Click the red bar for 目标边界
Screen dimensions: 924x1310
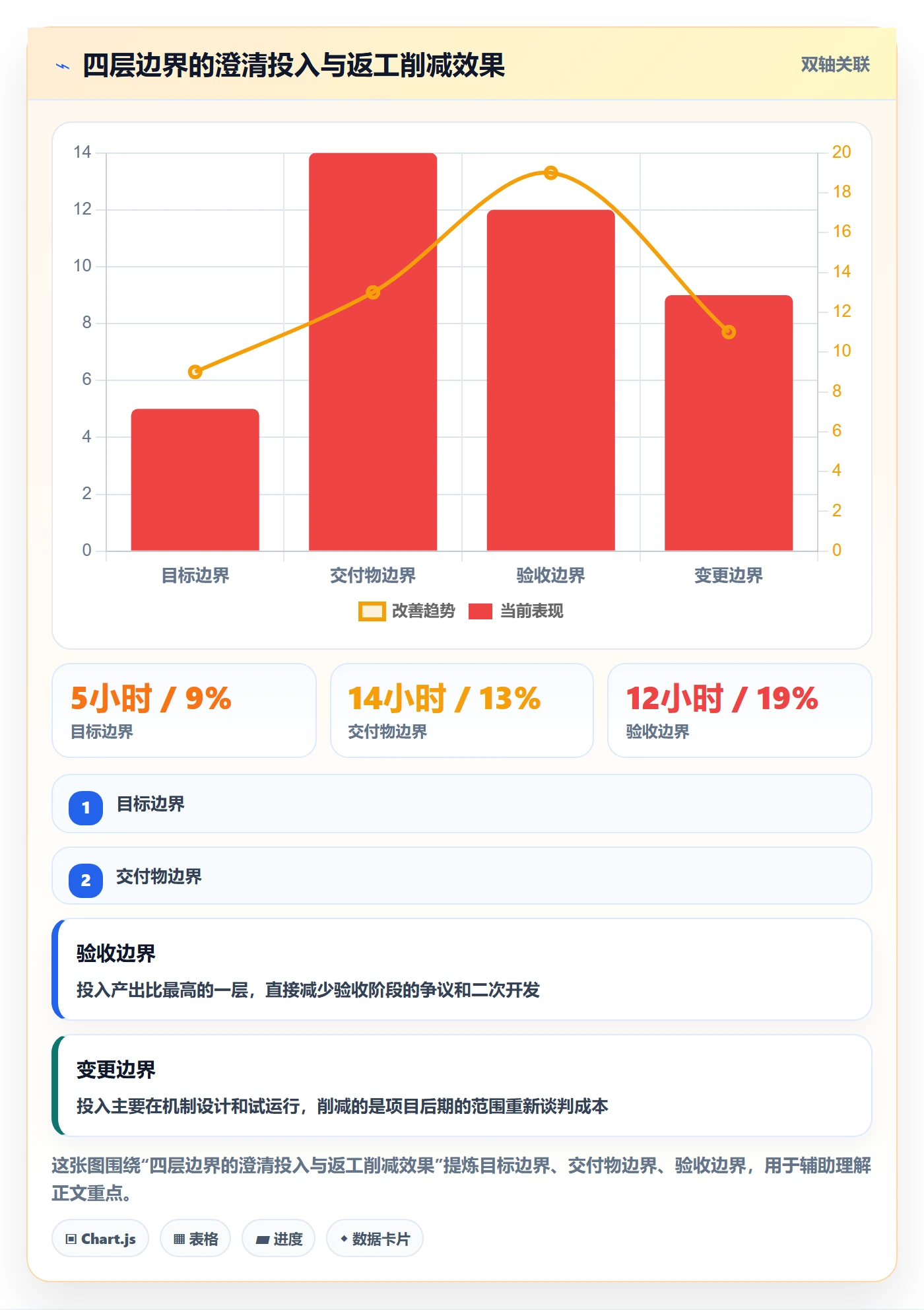point(195,480)
